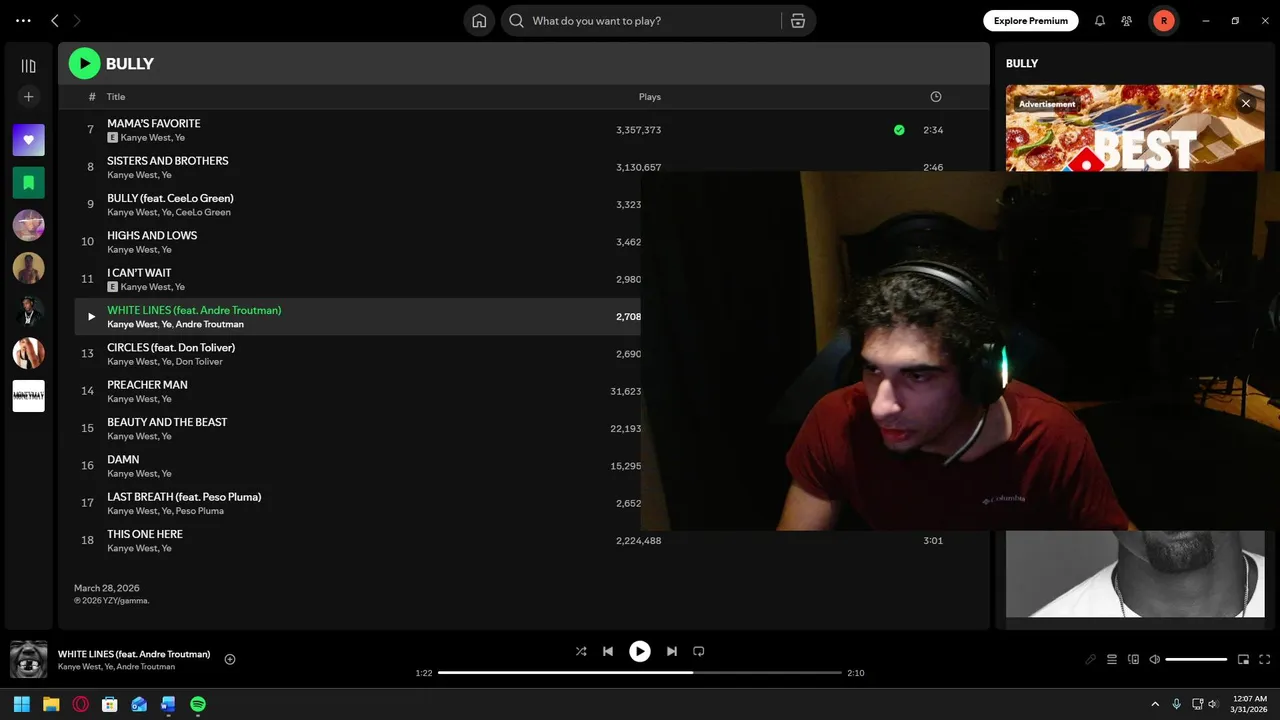Open the Queue icon
Screen dimensions: 1280x720
1112,659
